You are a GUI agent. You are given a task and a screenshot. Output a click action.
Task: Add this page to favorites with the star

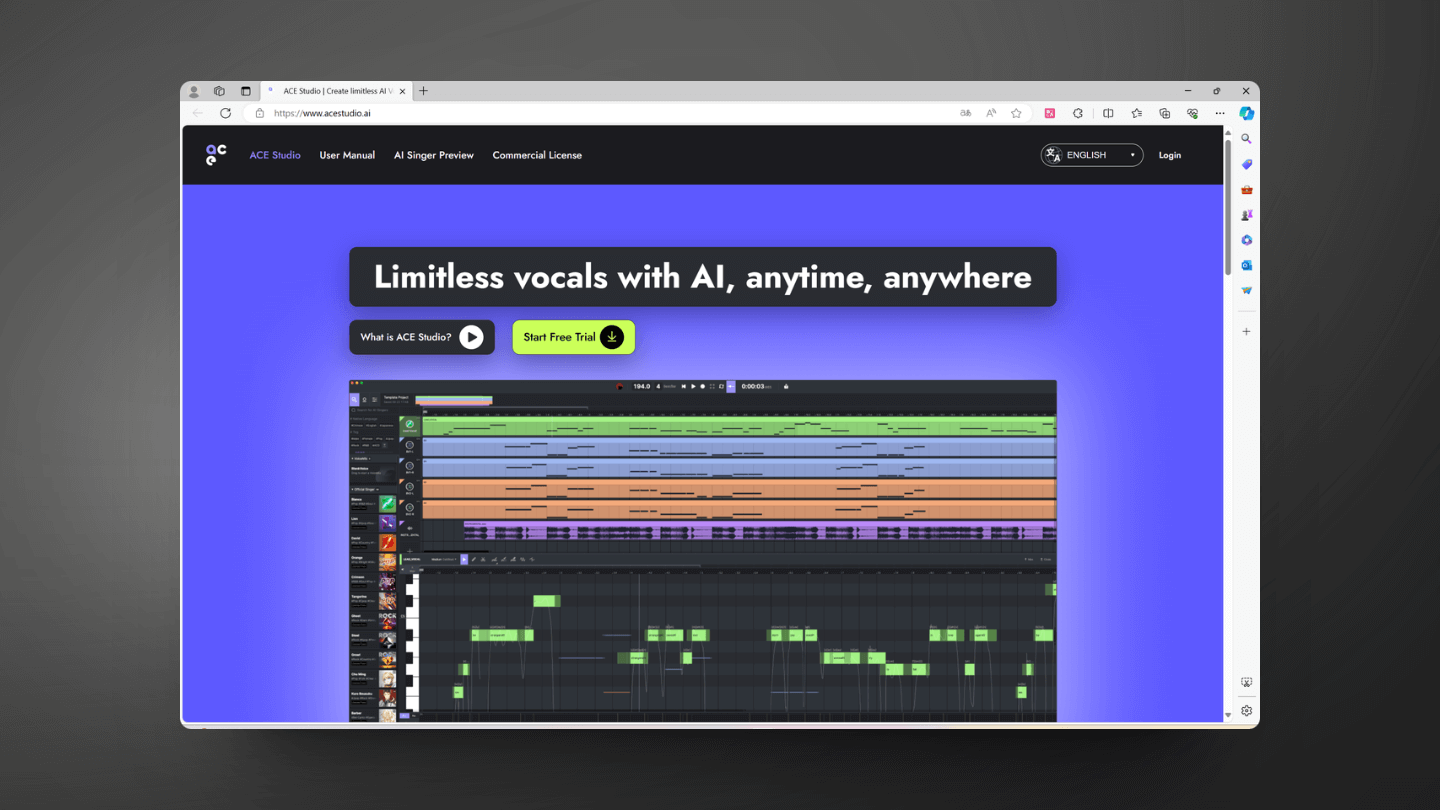tap(1016, 113)
